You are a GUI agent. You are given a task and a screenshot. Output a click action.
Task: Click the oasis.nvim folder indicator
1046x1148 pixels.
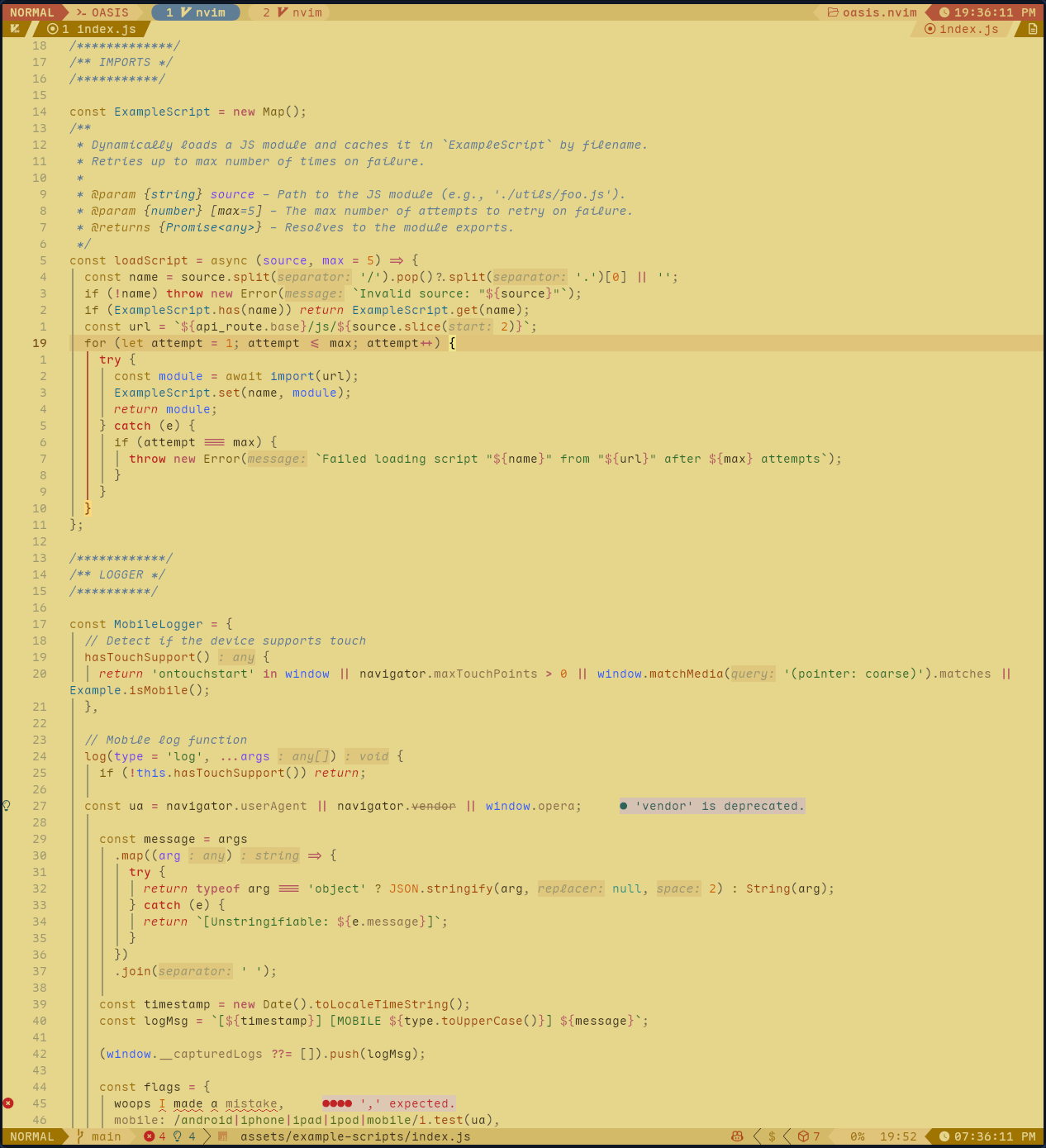[x=872, y=12]
